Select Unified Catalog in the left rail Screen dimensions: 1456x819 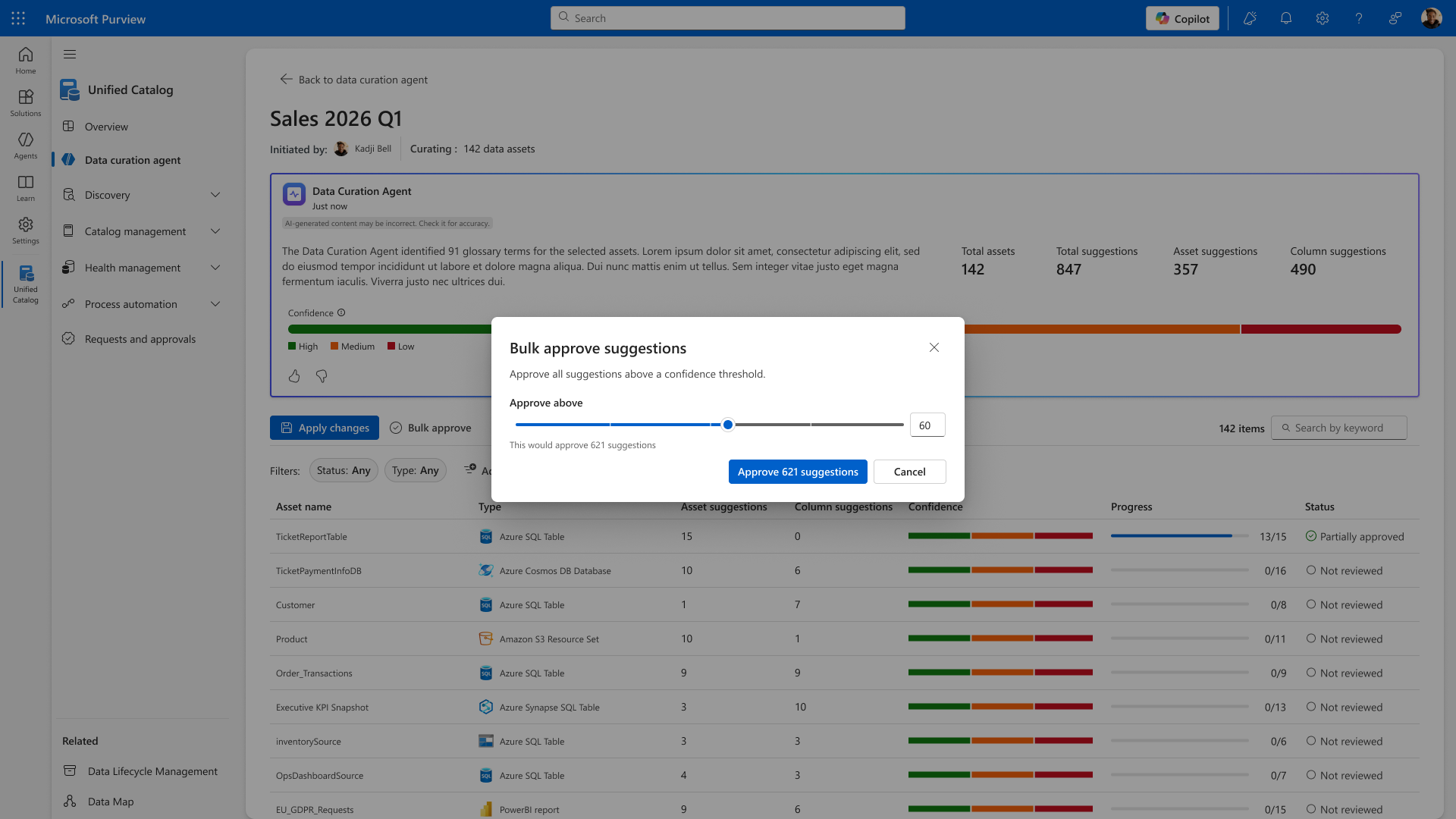(x=26, y=284)
